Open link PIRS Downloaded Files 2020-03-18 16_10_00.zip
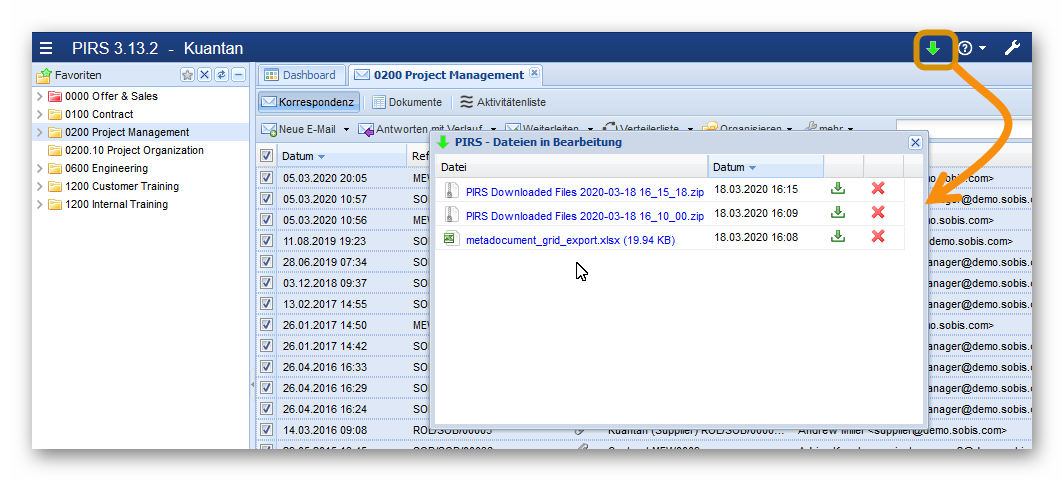Screen dimensions: 1064x481 coord(585,216)
